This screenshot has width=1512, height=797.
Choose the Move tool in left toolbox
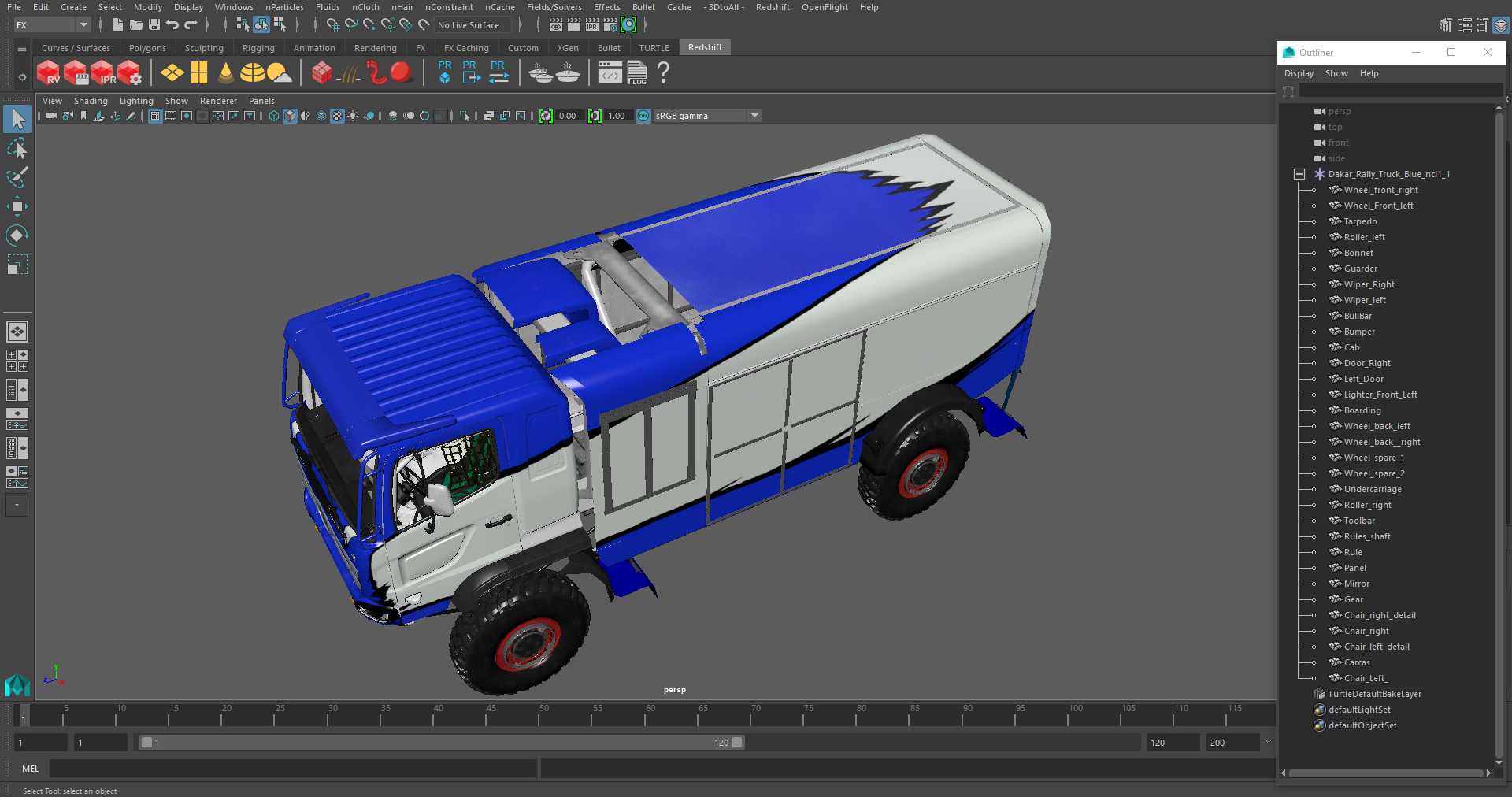point(17,207)
